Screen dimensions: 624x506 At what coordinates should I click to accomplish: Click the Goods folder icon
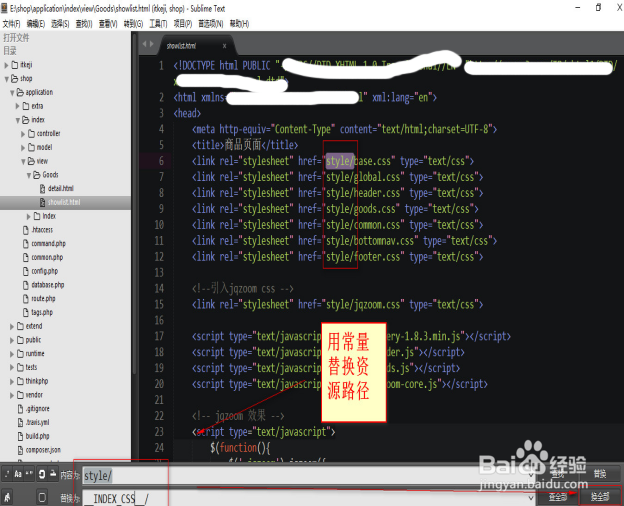37,175
